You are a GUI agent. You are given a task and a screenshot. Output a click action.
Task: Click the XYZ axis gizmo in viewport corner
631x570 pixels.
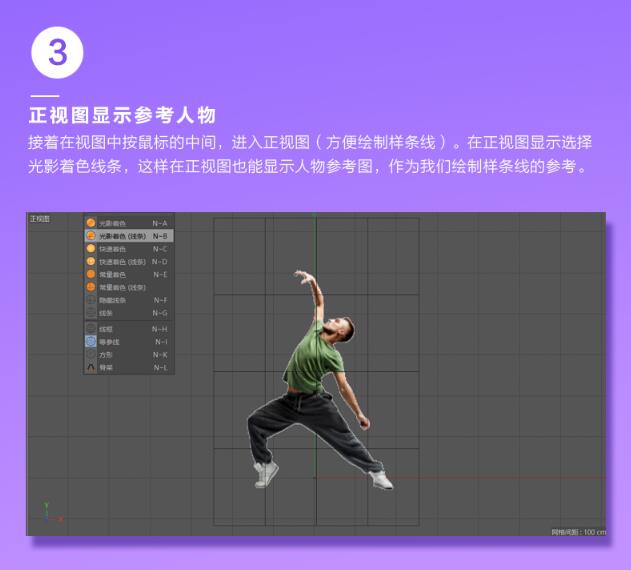tap(52, 513)
